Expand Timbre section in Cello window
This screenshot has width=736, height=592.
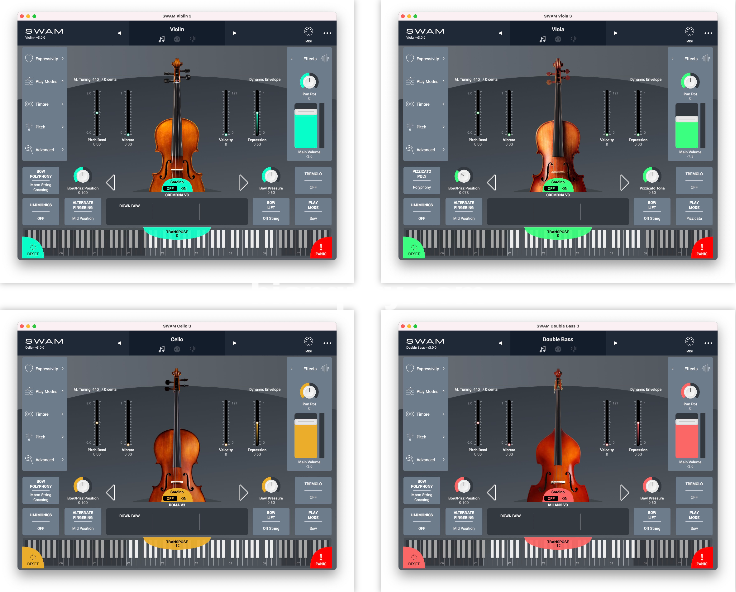pos(44,414)
